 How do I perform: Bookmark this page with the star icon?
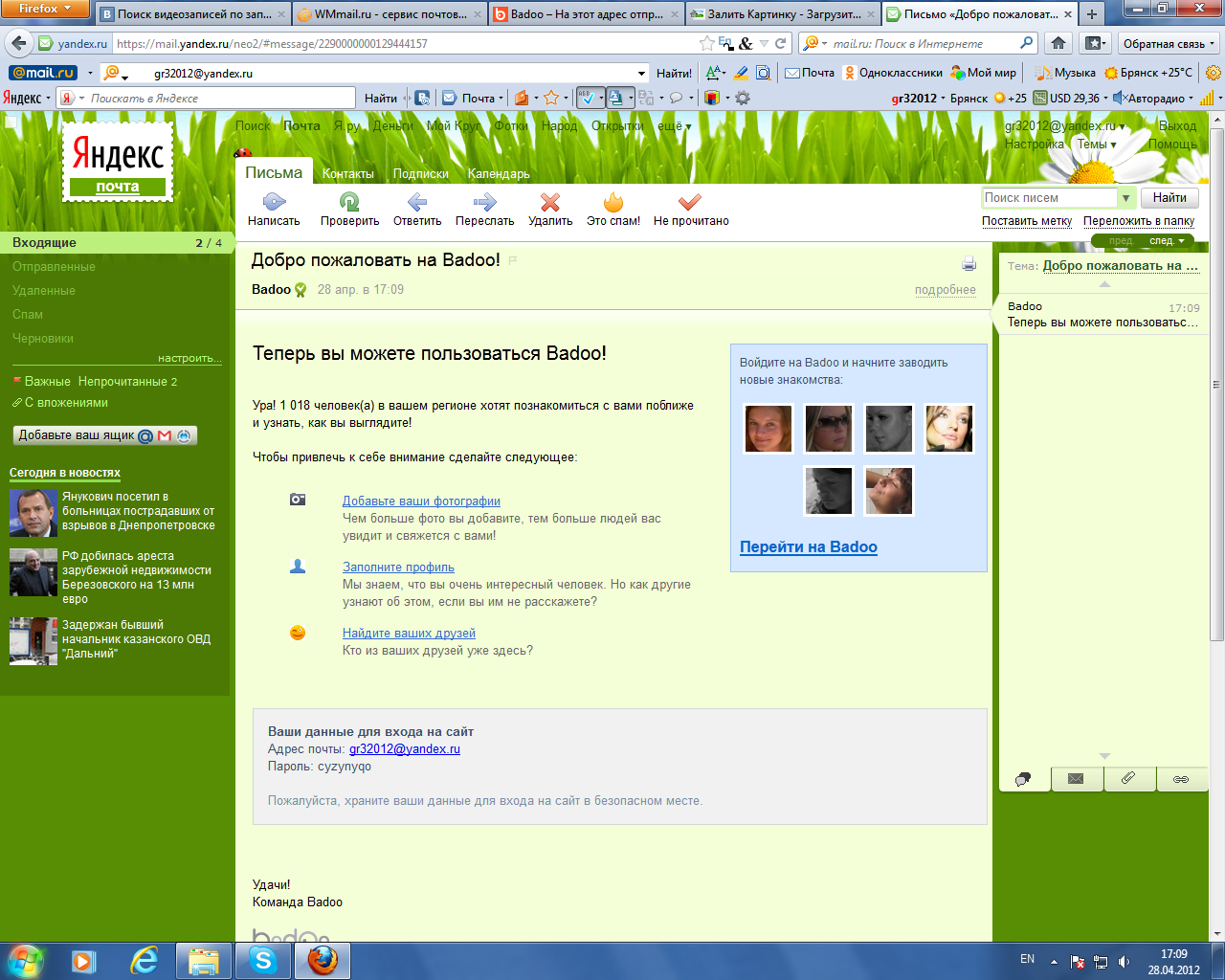click(706, 43)
